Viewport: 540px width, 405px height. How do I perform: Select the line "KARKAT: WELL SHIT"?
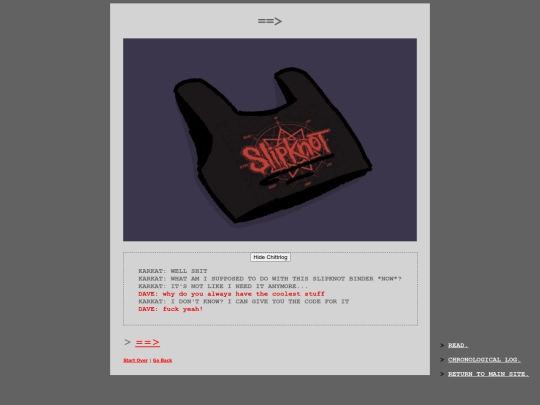[173, 271]
